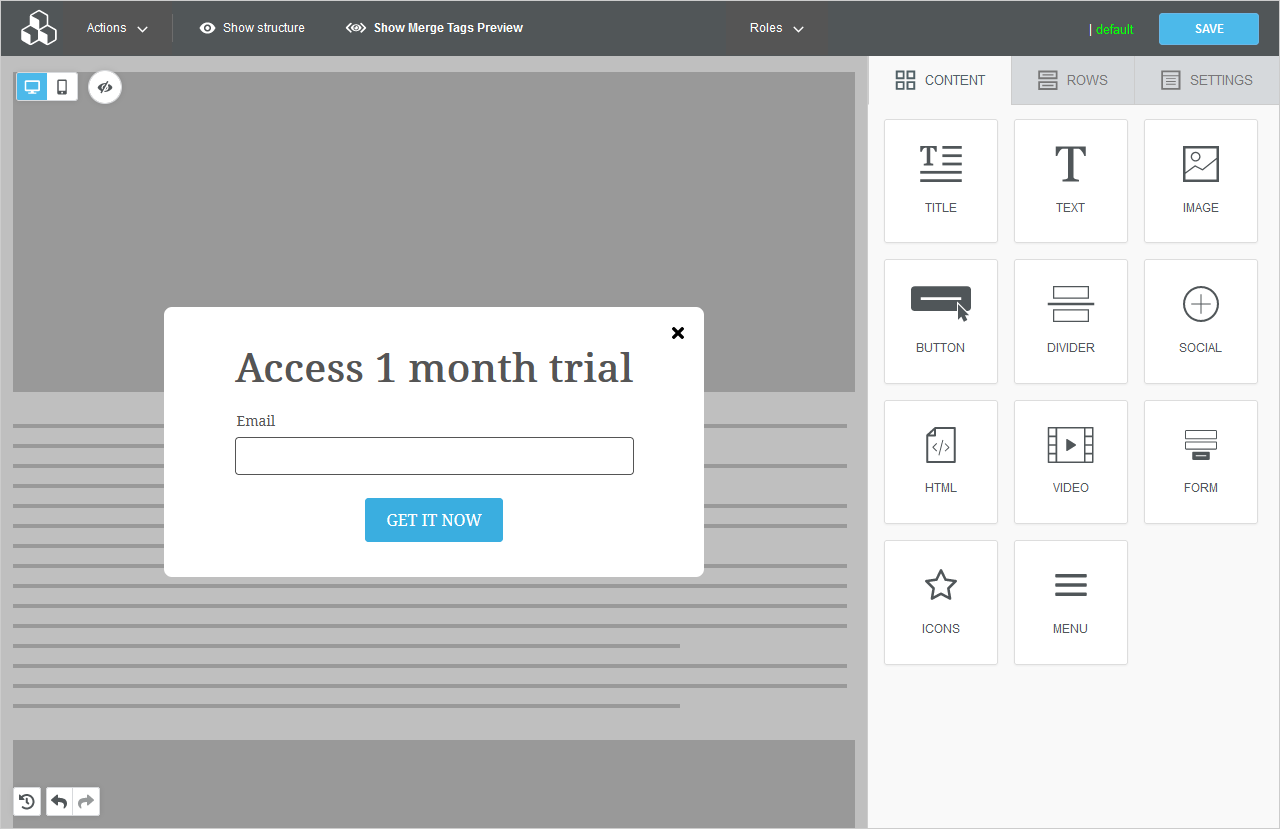The width and height of the screenshot is (1280, 829).
Task: Switch to mobile preview mode
Action: pos(62,87)
